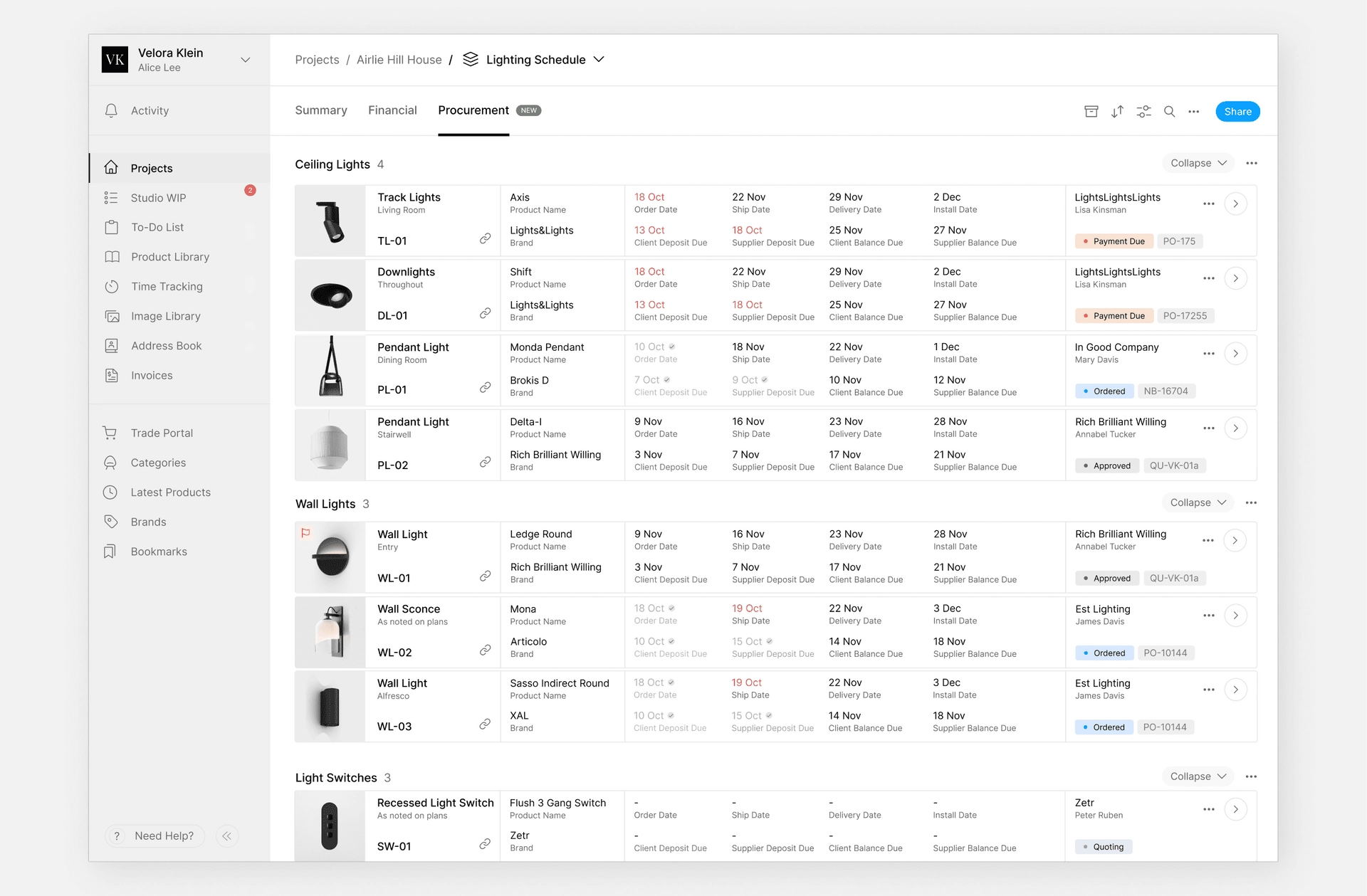1367x896 pixels.
Task: Toggle the Payment Due status on Track Lights
Action: pyautogui.click(x=1114, y=241)
